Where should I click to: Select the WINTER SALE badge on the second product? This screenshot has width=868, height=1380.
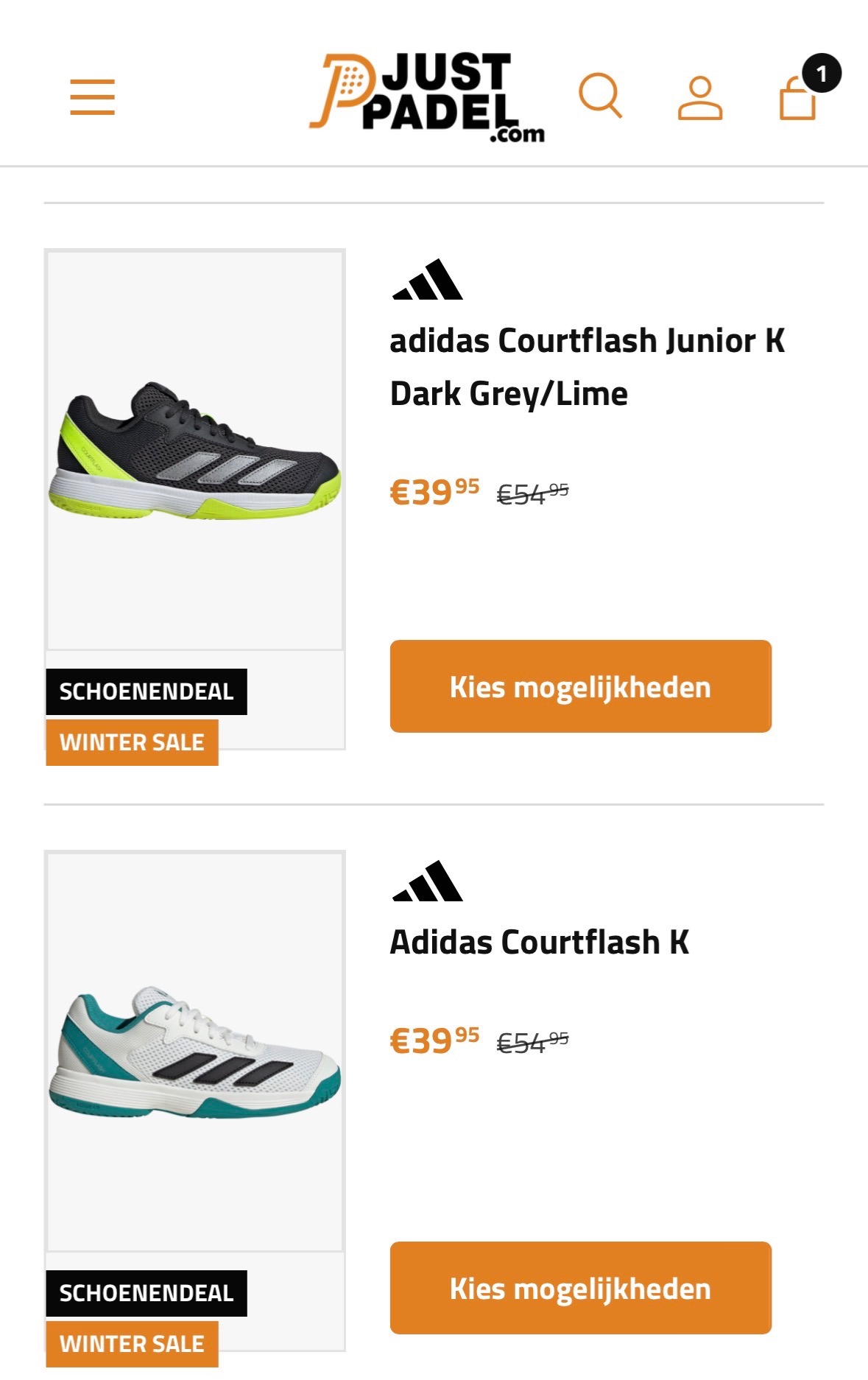(x=133, y=1343)
